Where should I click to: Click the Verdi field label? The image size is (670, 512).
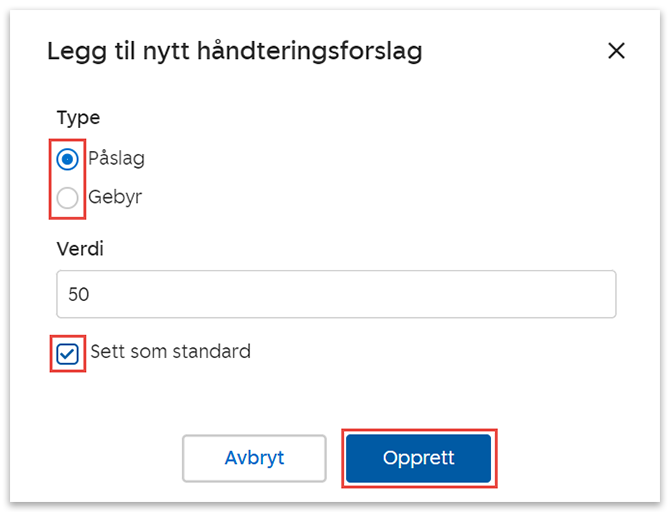click(x=80, y=248)
